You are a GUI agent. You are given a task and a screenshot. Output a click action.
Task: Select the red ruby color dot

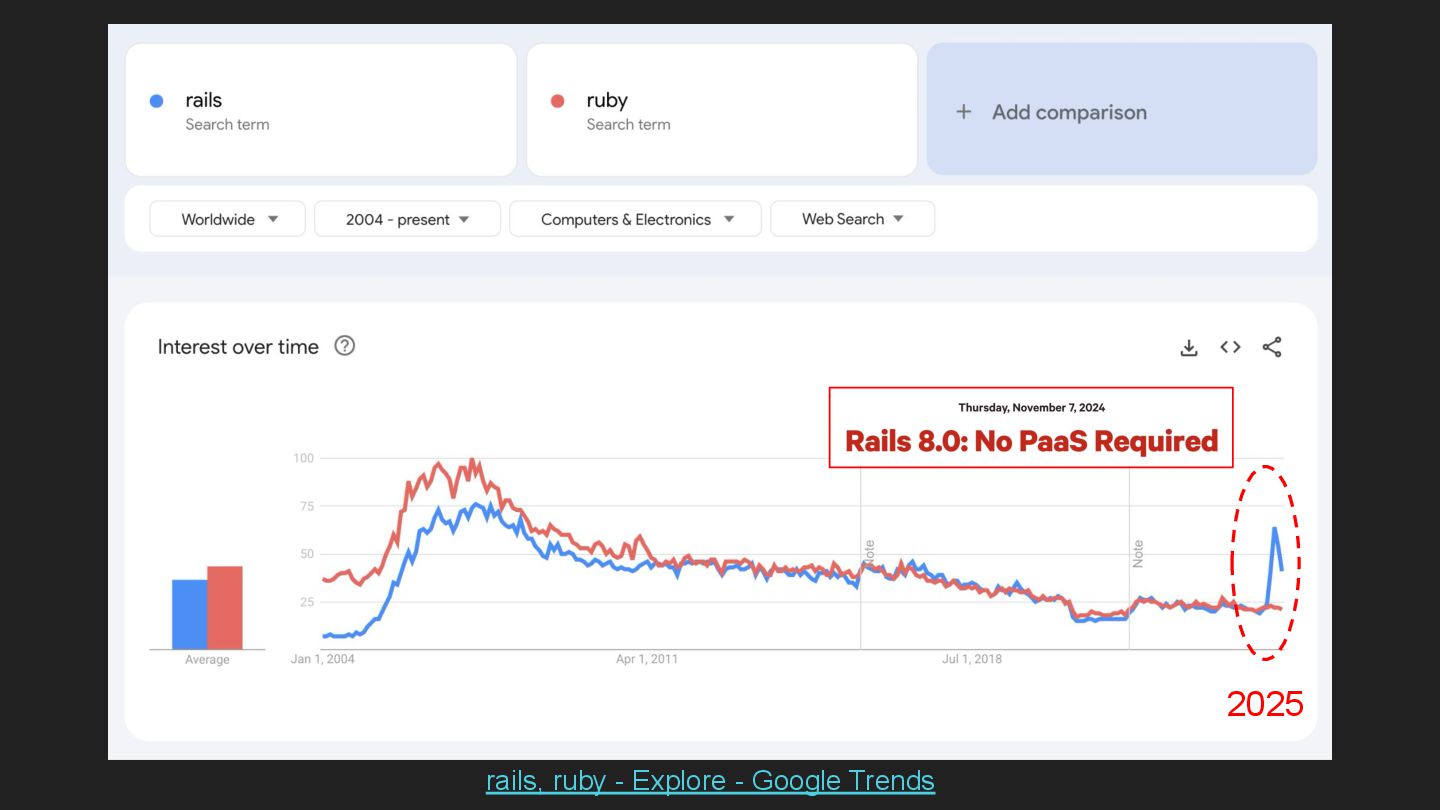(x=558, y=101)
